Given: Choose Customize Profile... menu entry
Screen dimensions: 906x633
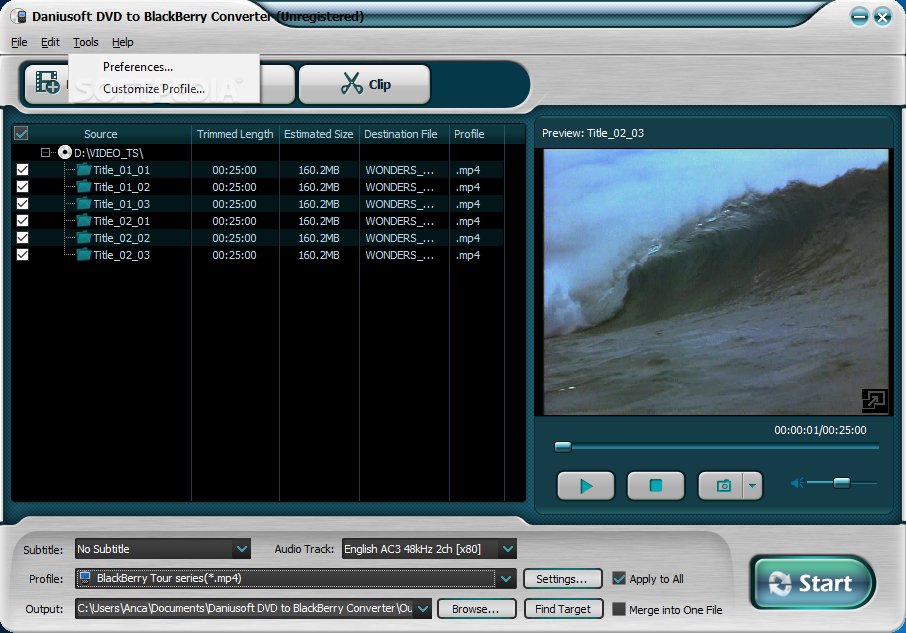Looking at the screenshot, I should pyautogui.click(x=164, y=89).
